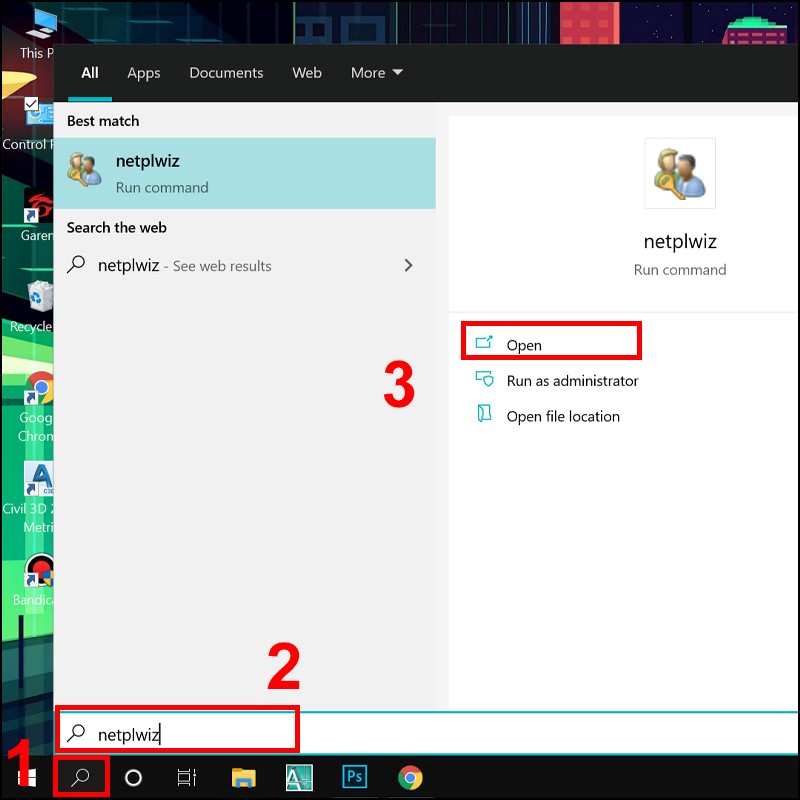Image resolution: width=800 pixels, height=800 pixels.
Task: Open File Explorer from the taskbar
Action: coord(243,777)
